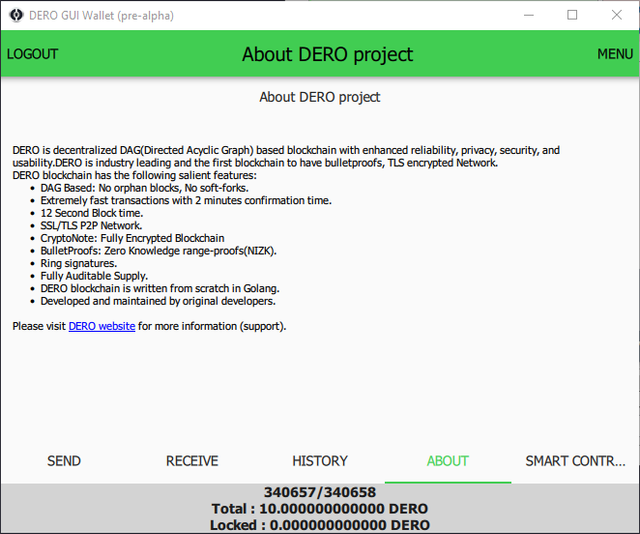Click the 'About DERO project' green header title
Screen dimensions: 640x534
327,54
